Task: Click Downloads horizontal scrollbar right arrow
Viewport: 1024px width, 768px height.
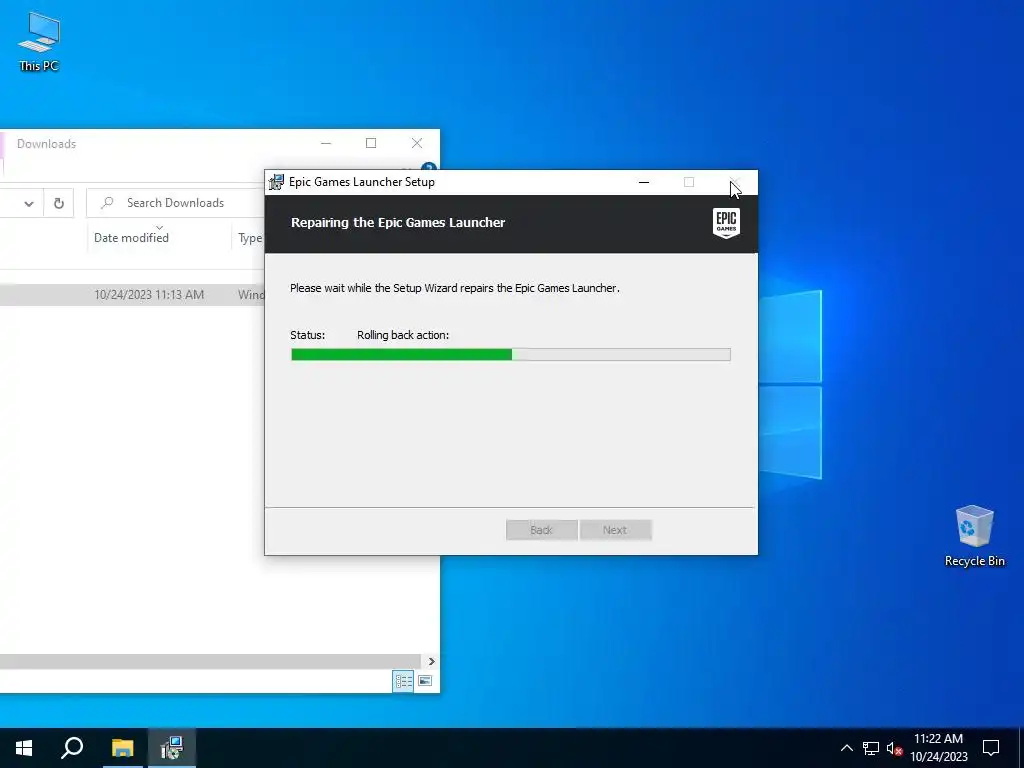Action: 431,661
